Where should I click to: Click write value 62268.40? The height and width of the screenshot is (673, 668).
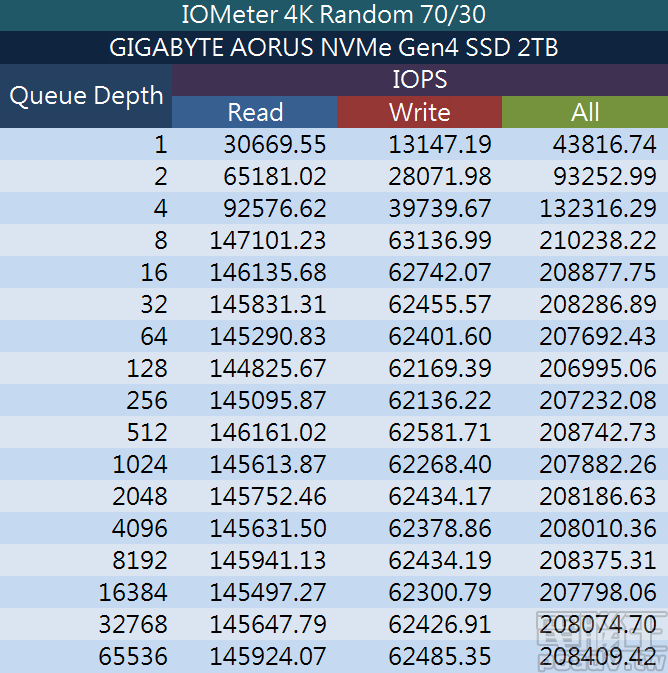(440, 464)
